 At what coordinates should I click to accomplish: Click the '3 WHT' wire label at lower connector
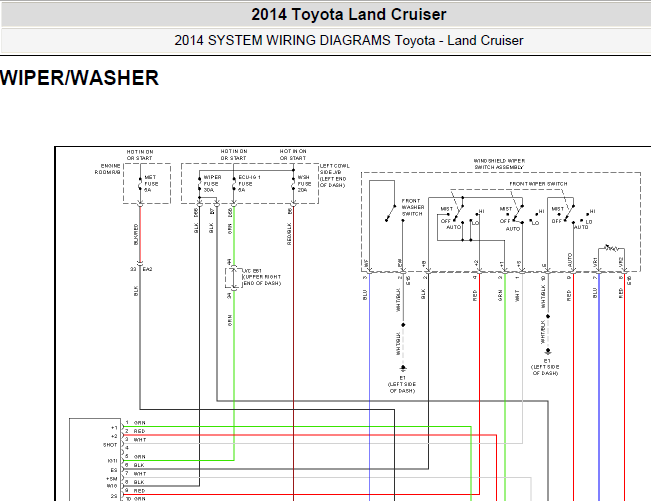click(136, 440)
